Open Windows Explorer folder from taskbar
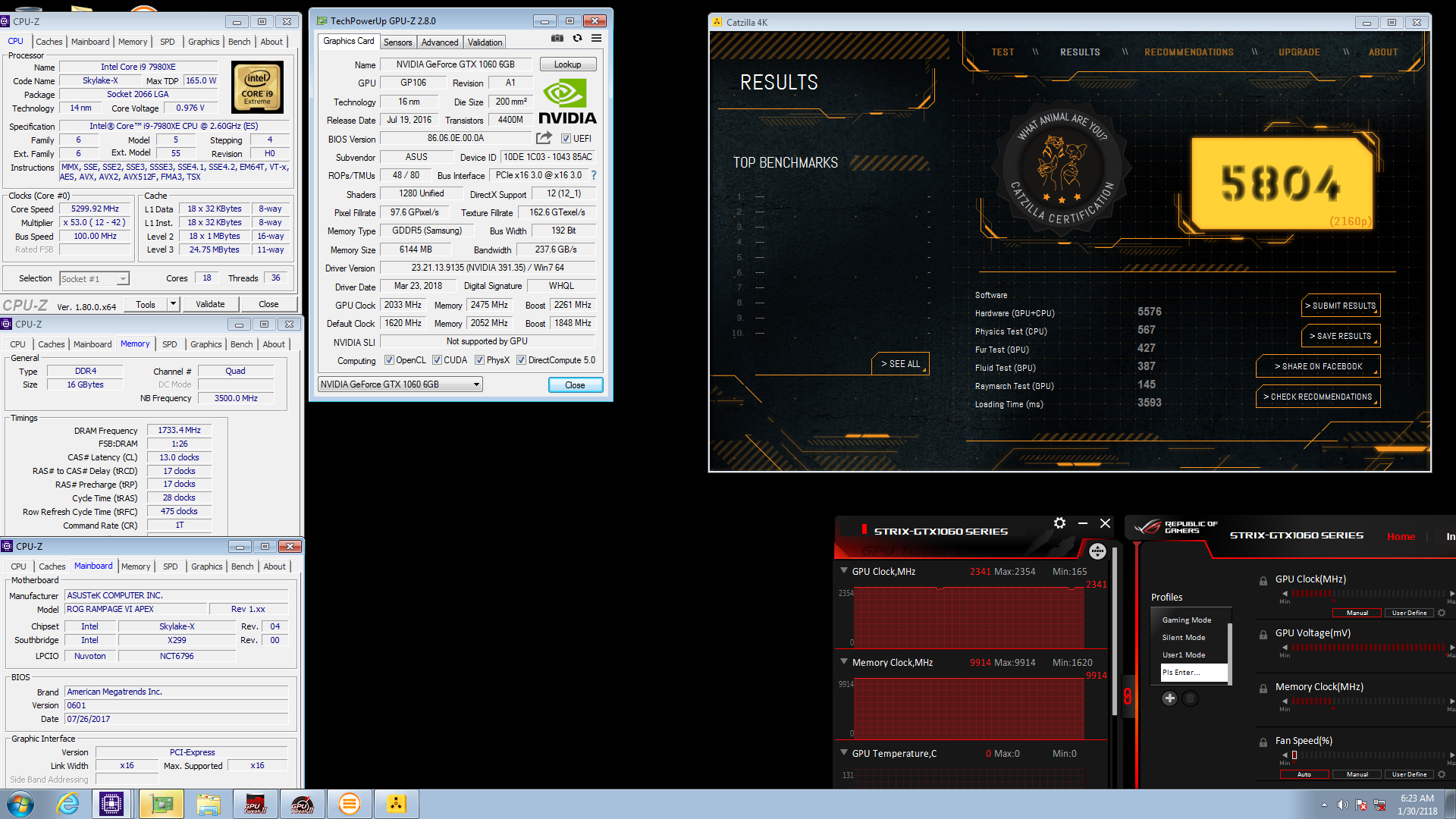This screenshot has height=819, width=1456. click(x=208, y=804)
